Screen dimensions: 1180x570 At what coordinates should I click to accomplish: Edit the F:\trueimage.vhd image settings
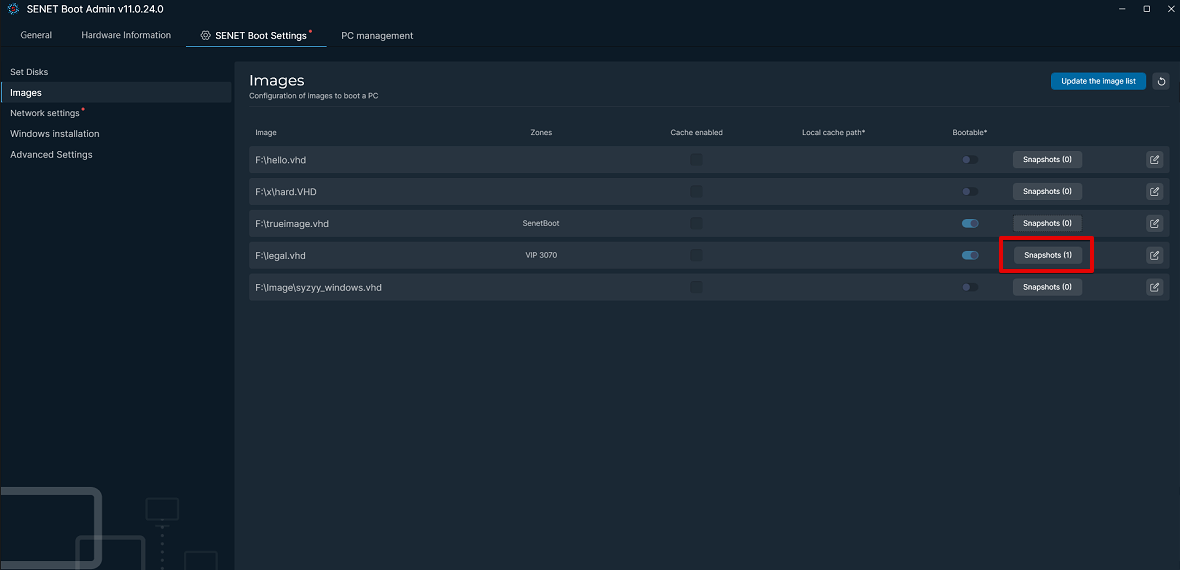pos(1154,224)
